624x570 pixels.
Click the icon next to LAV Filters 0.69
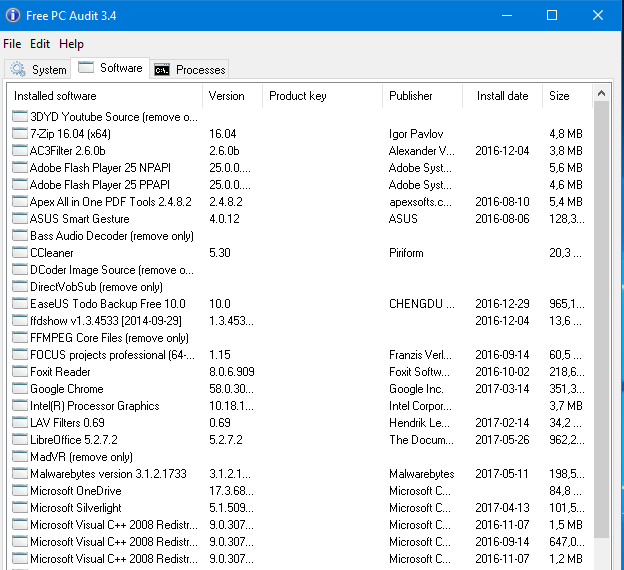pos(20,422)
